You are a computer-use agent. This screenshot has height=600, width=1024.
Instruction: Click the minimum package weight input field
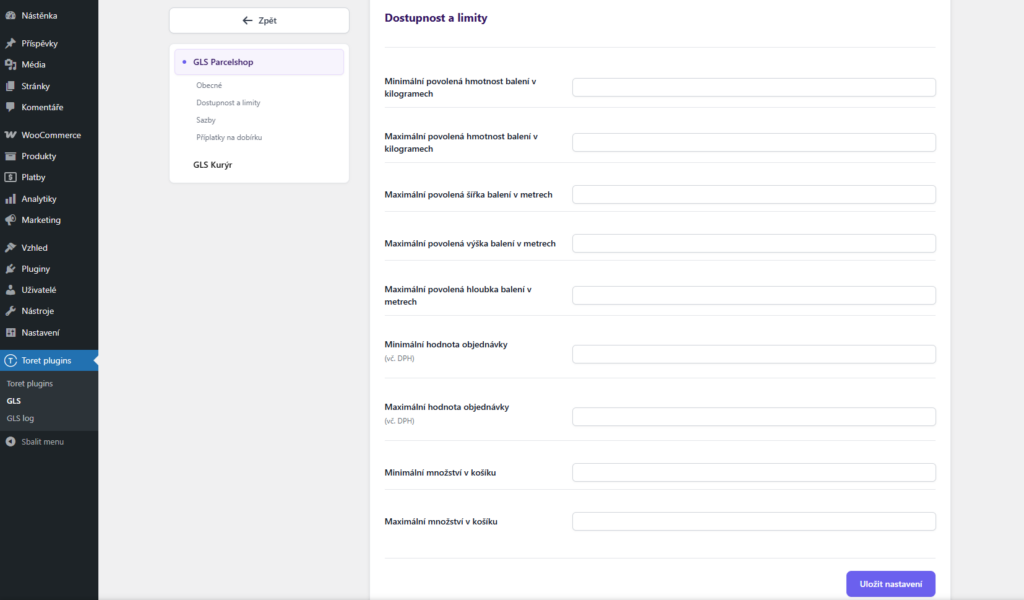pos(753,87)
